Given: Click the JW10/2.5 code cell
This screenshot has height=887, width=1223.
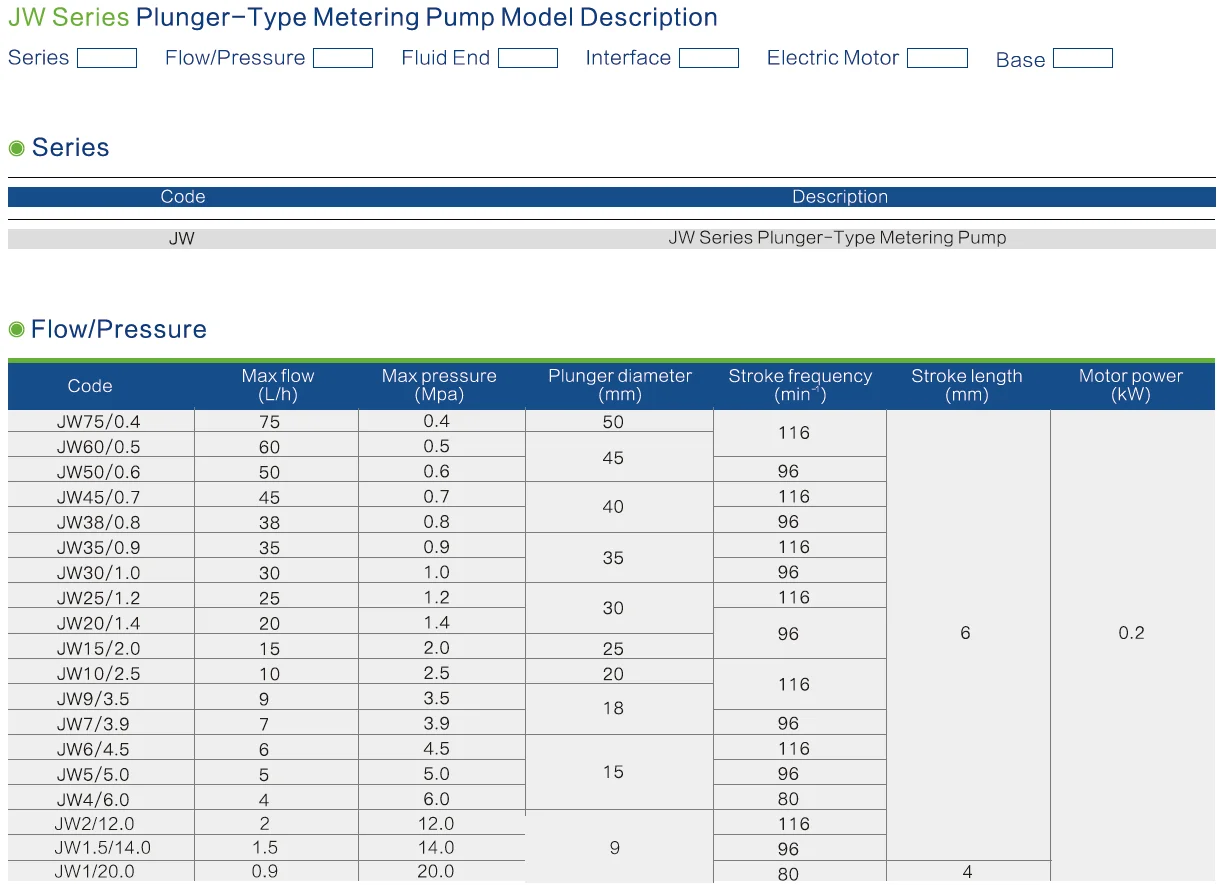Looking at the screenshot, I should (x=98, y=673).
